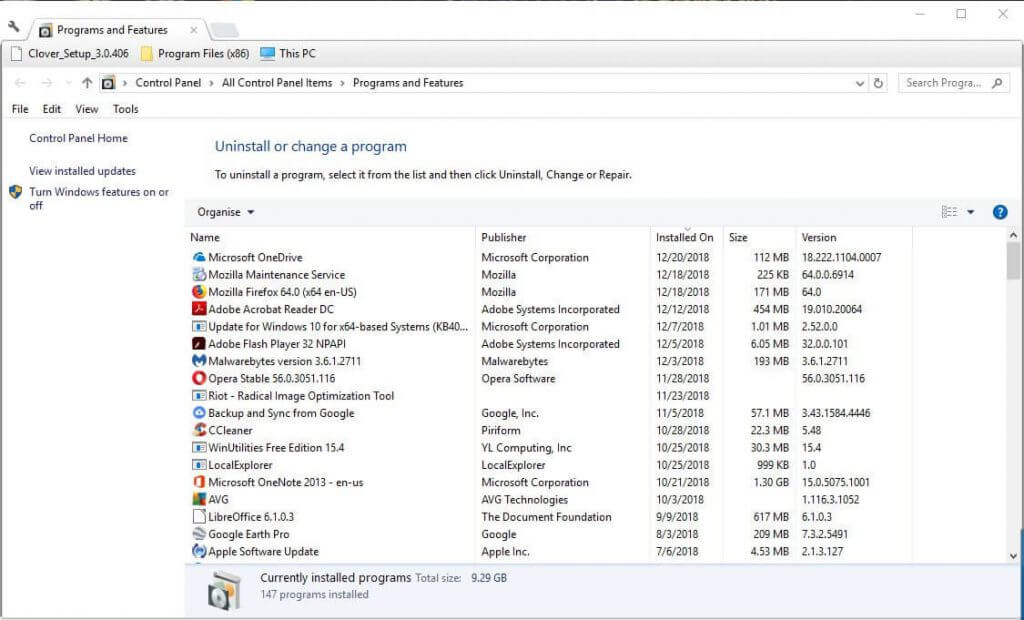Click the Backup and Sync from Google icon
Screen dimensions: 1024x620
pyautogui.click(x=199, y=413)
